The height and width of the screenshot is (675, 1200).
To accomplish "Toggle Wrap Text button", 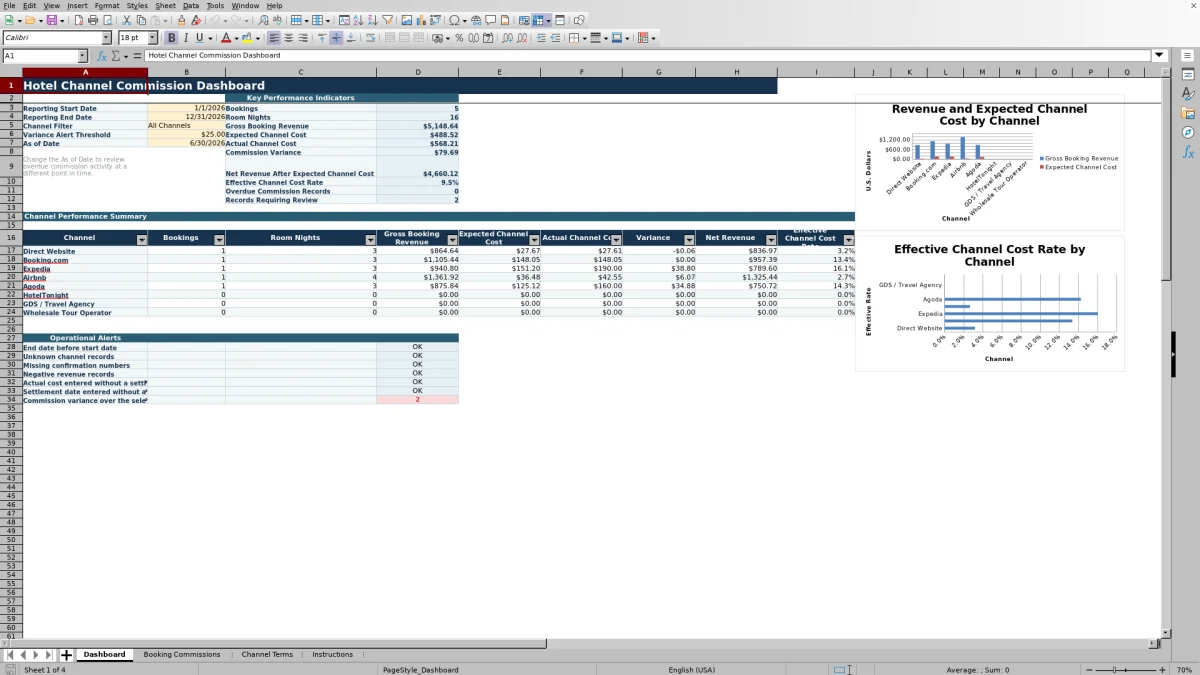I will point(370,38).
